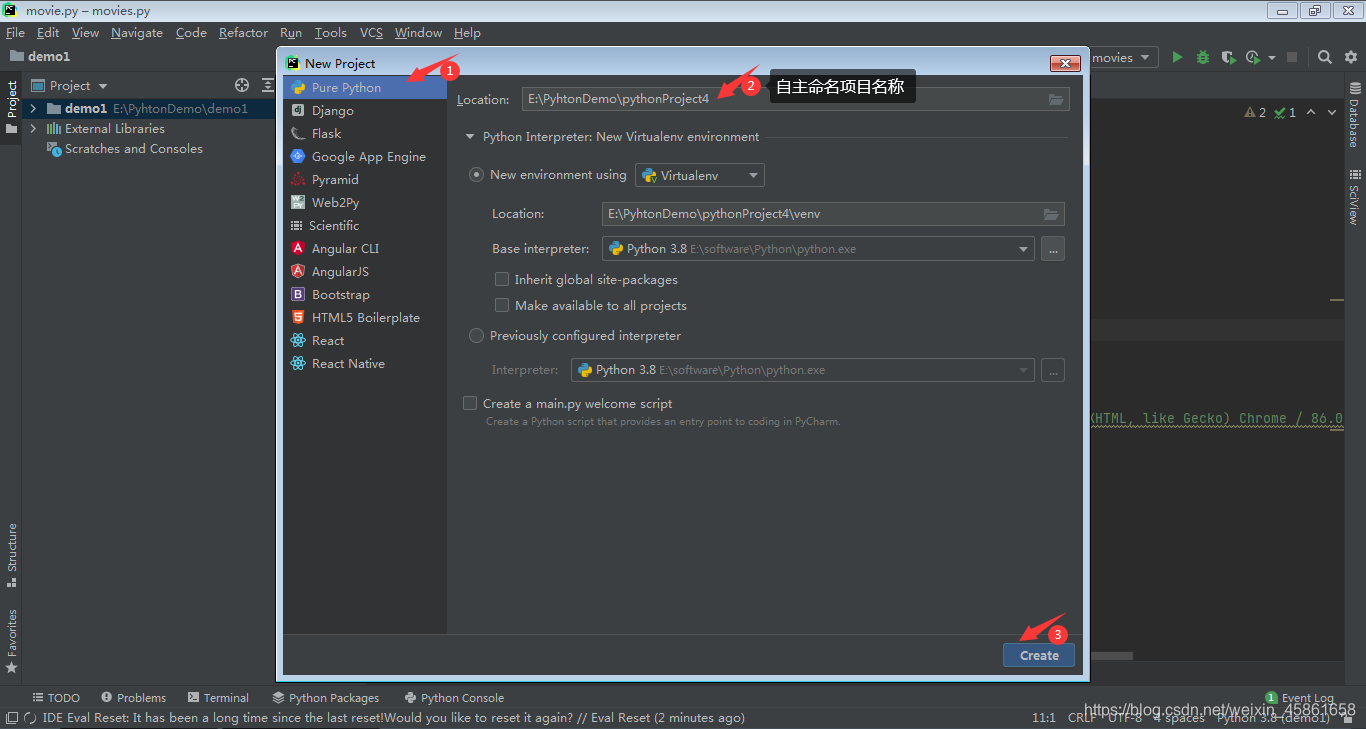Switch to the Structure side tab

[x=11, y=554]
